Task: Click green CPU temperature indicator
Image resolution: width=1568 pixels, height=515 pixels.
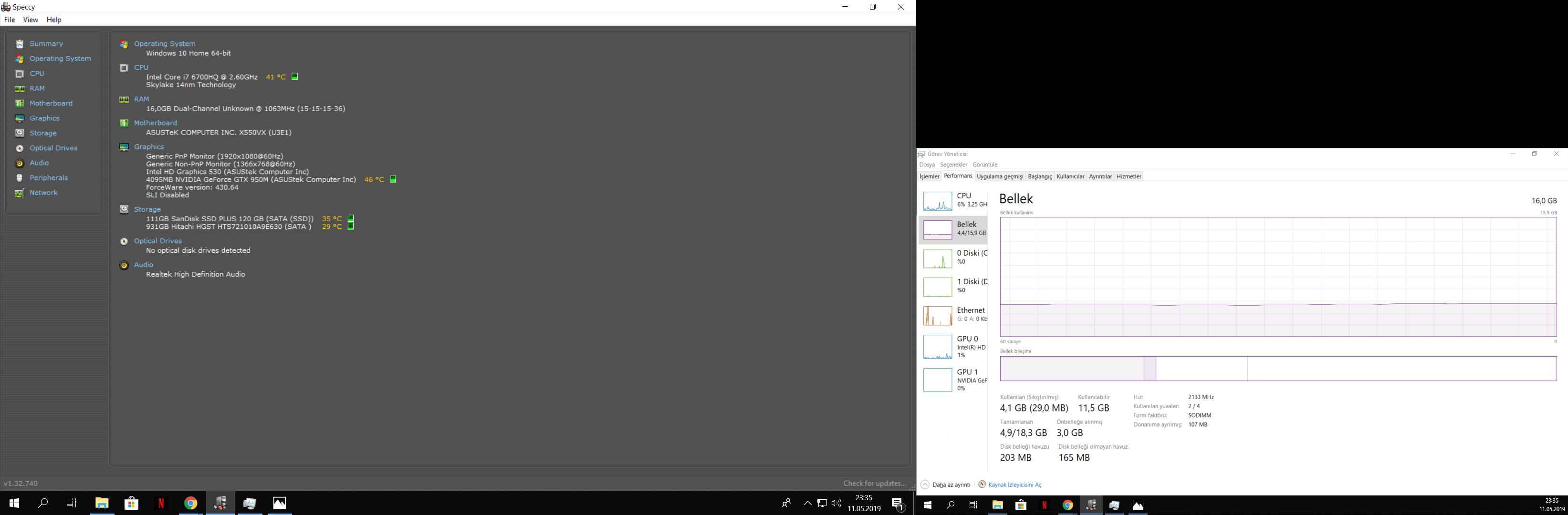Action: [x=294, y=77]
